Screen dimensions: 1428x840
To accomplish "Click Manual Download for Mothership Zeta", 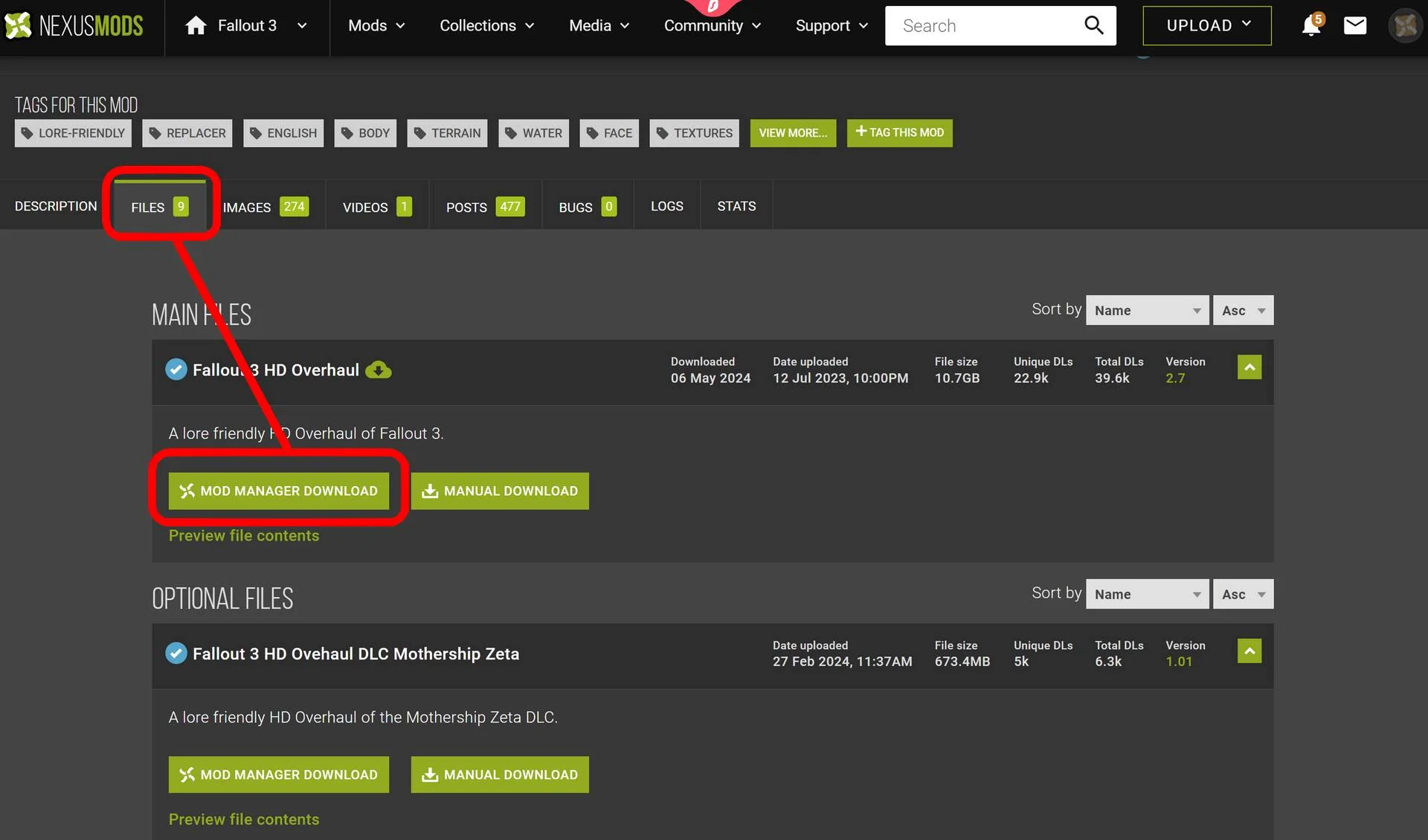I will [500, 775].
